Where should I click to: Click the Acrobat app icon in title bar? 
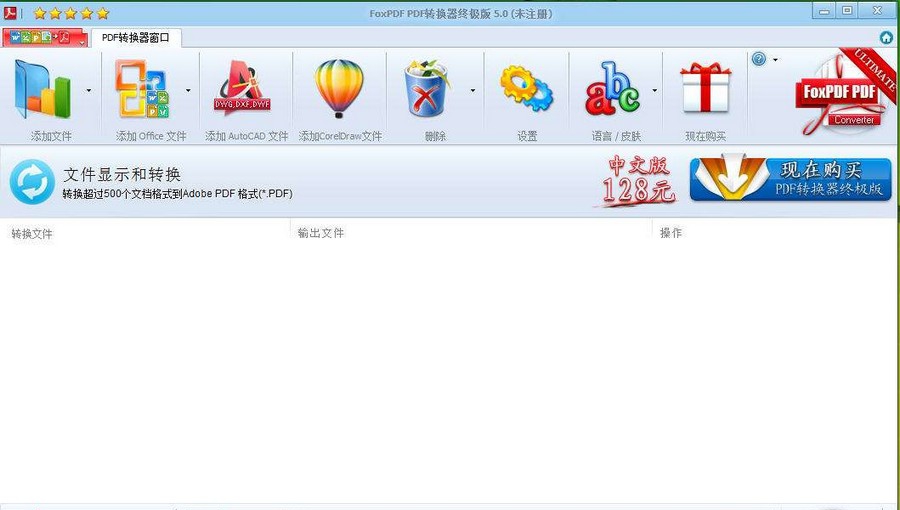tap(10, 13)
